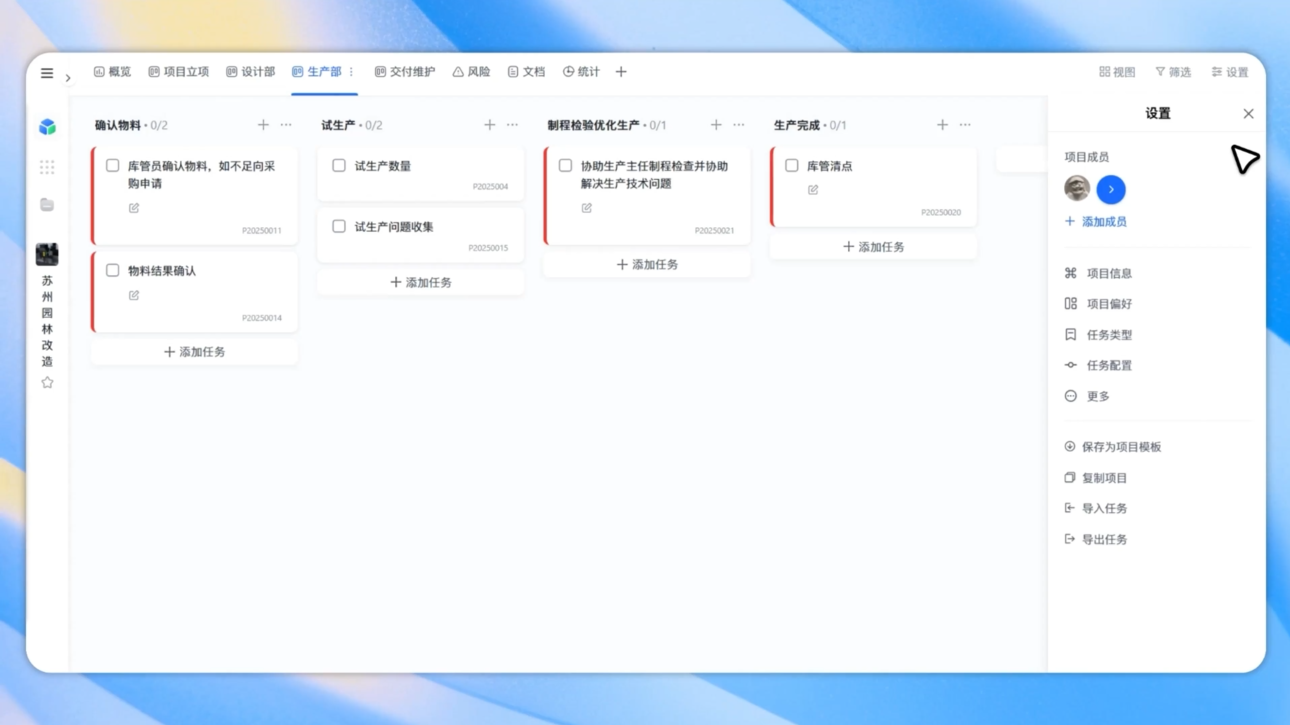
Task: Open the 筛选 filter option
Action: (1173, 72)
